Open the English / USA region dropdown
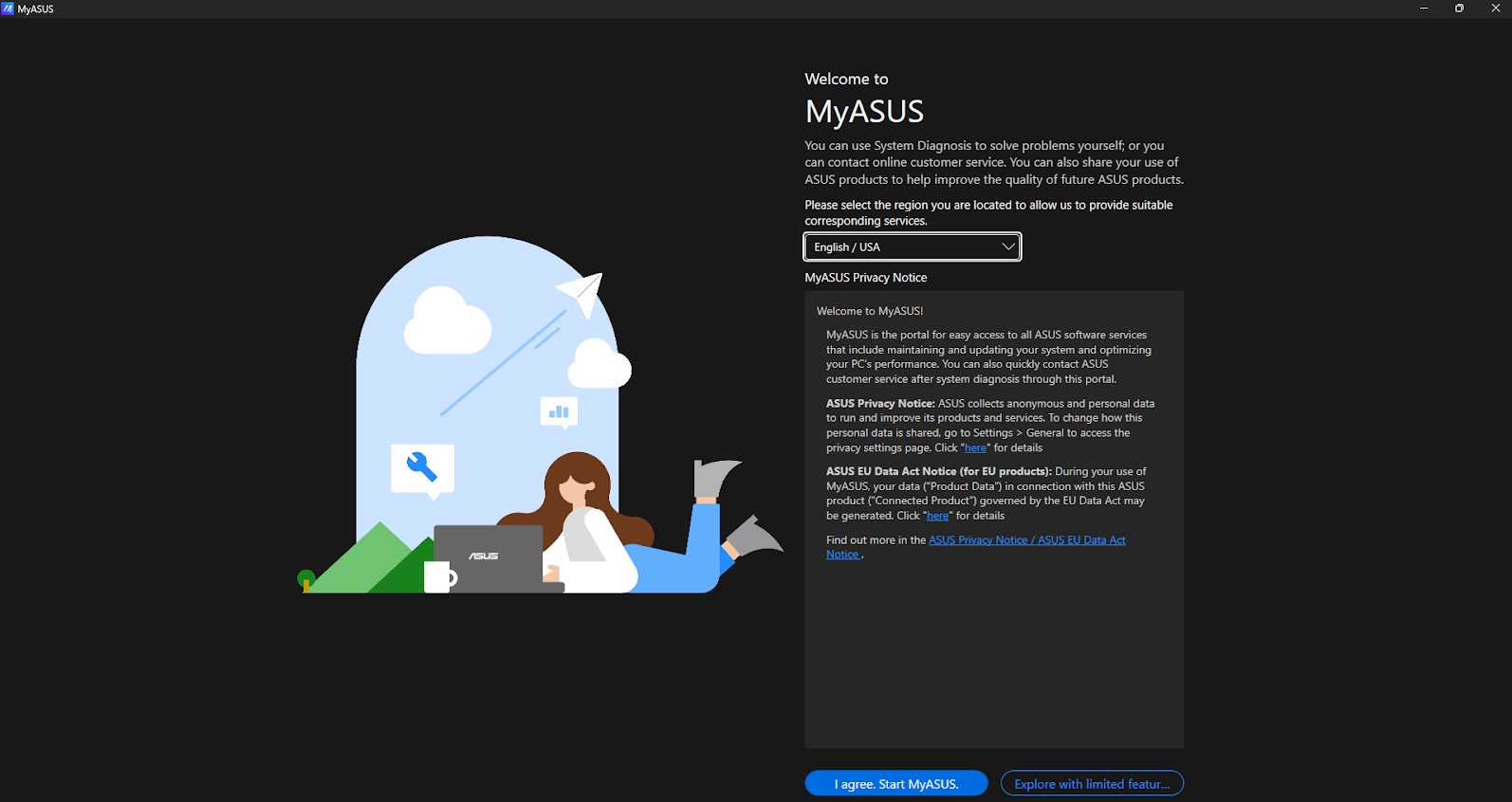1512x802 pixels. coord(913,246)
